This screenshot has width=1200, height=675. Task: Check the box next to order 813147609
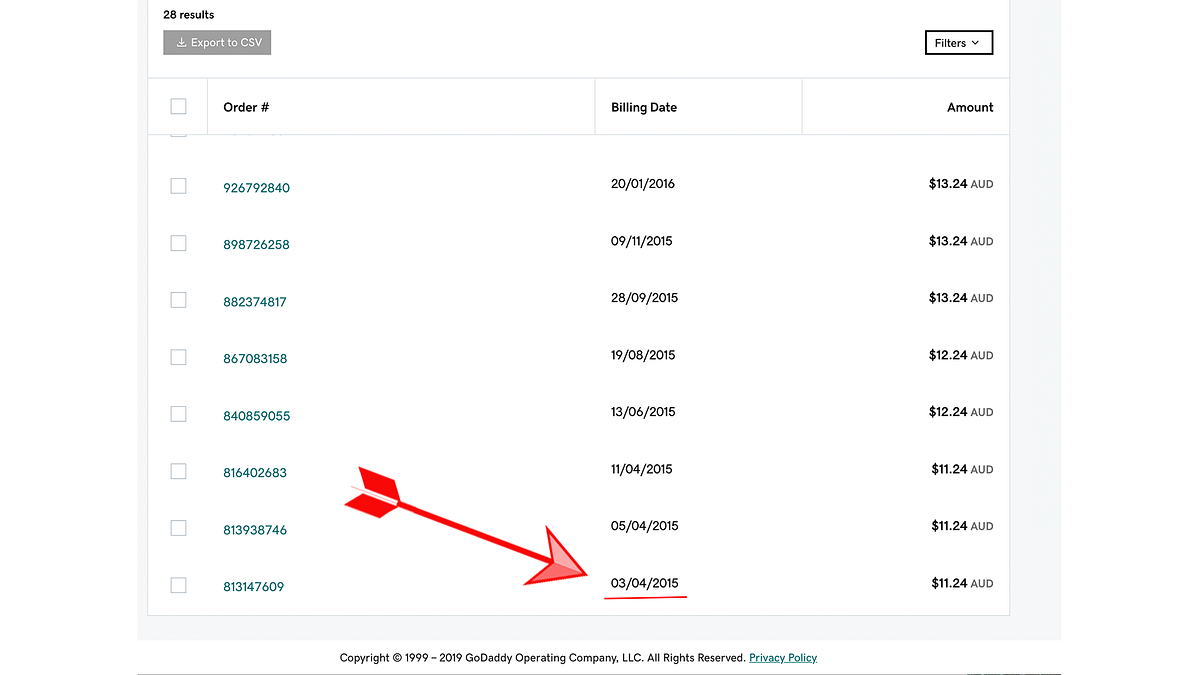click(178, 584)
